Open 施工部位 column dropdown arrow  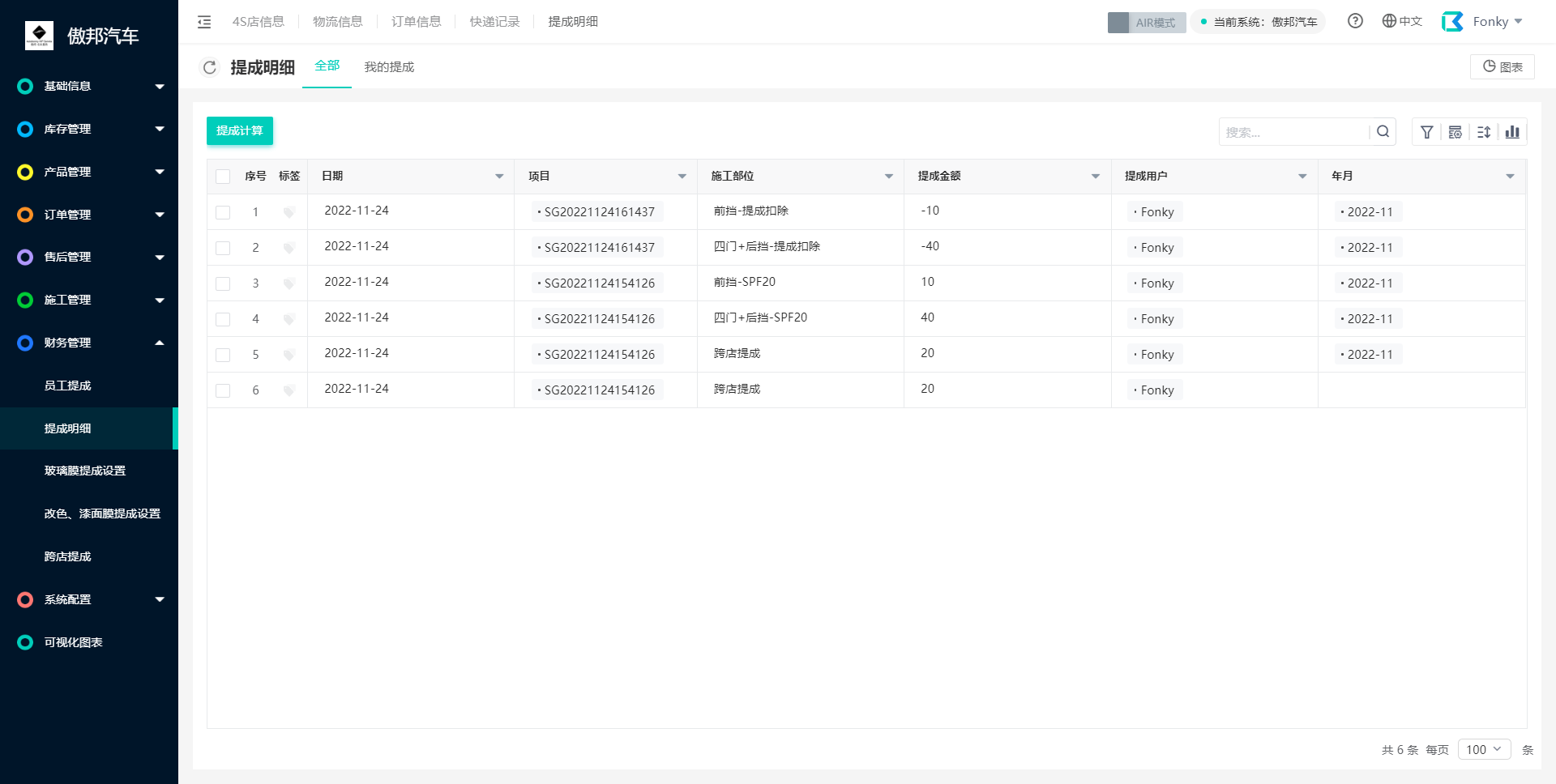[x=889, y=177]
